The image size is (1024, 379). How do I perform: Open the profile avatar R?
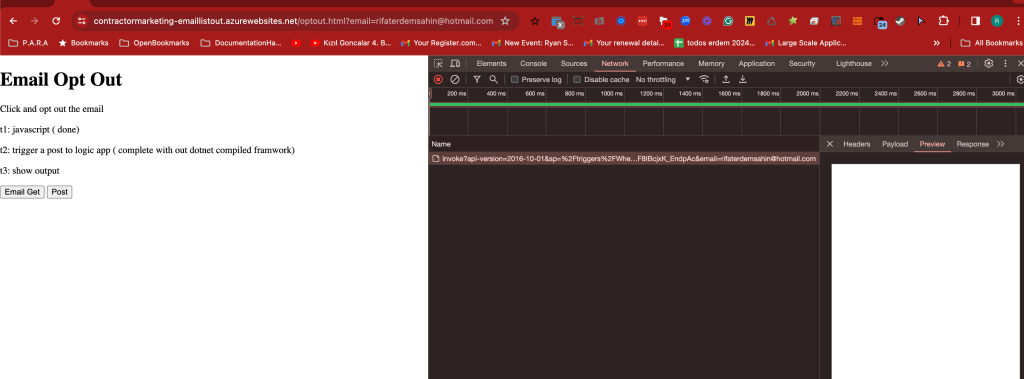pyautogui.click(x=997, y=21)
